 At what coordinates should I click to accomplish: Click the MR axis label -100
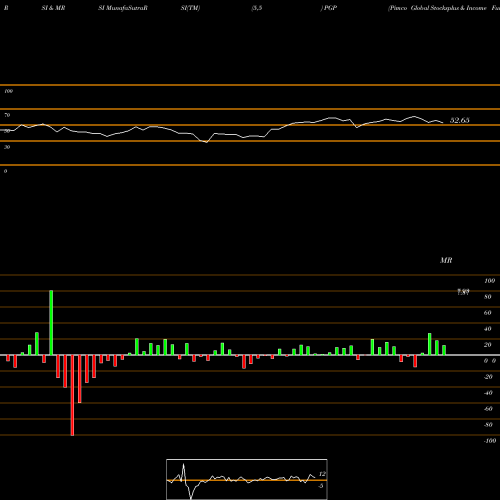(489, 441)
